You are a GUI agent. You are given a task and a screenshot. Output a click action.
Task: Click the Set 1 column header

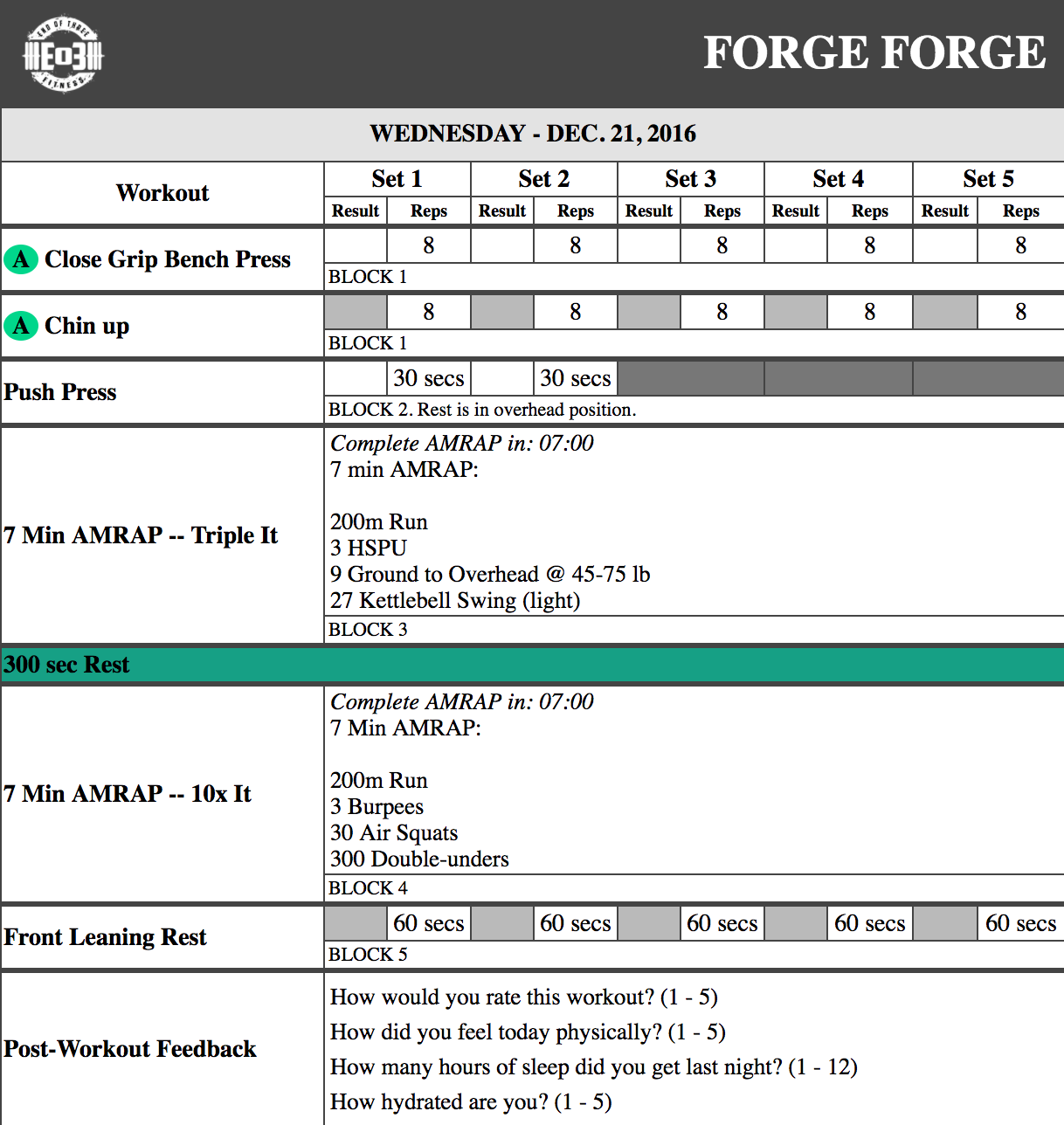(397, 179)
